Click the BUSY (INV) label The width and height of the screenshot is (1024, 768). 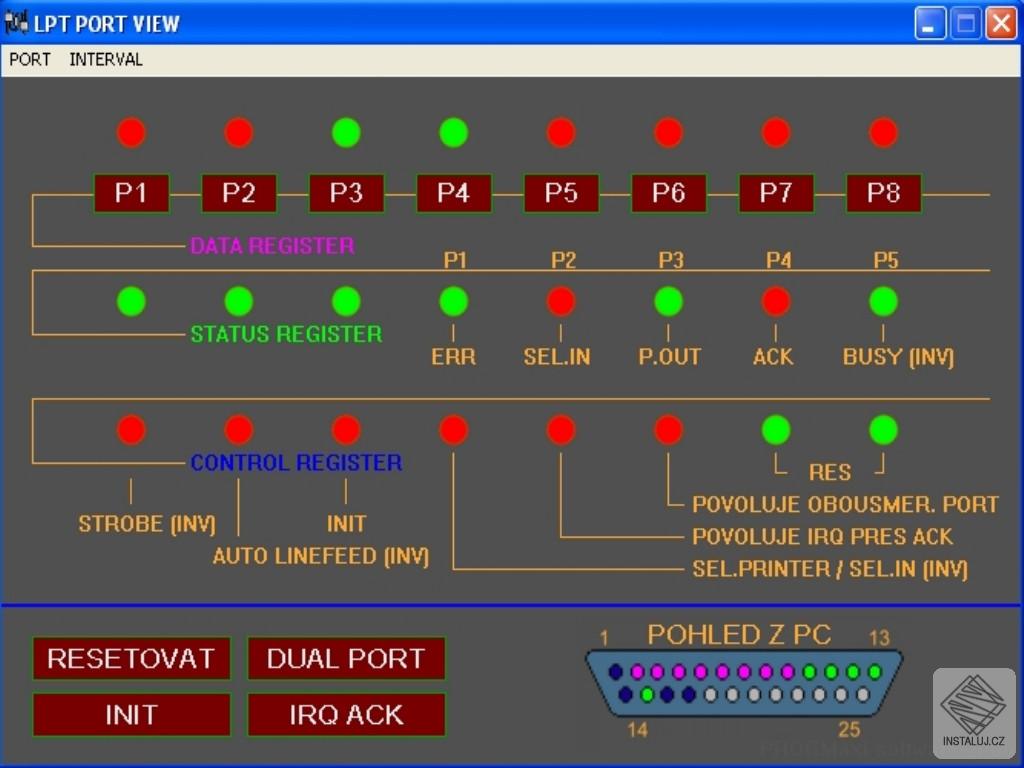[898, 357]
